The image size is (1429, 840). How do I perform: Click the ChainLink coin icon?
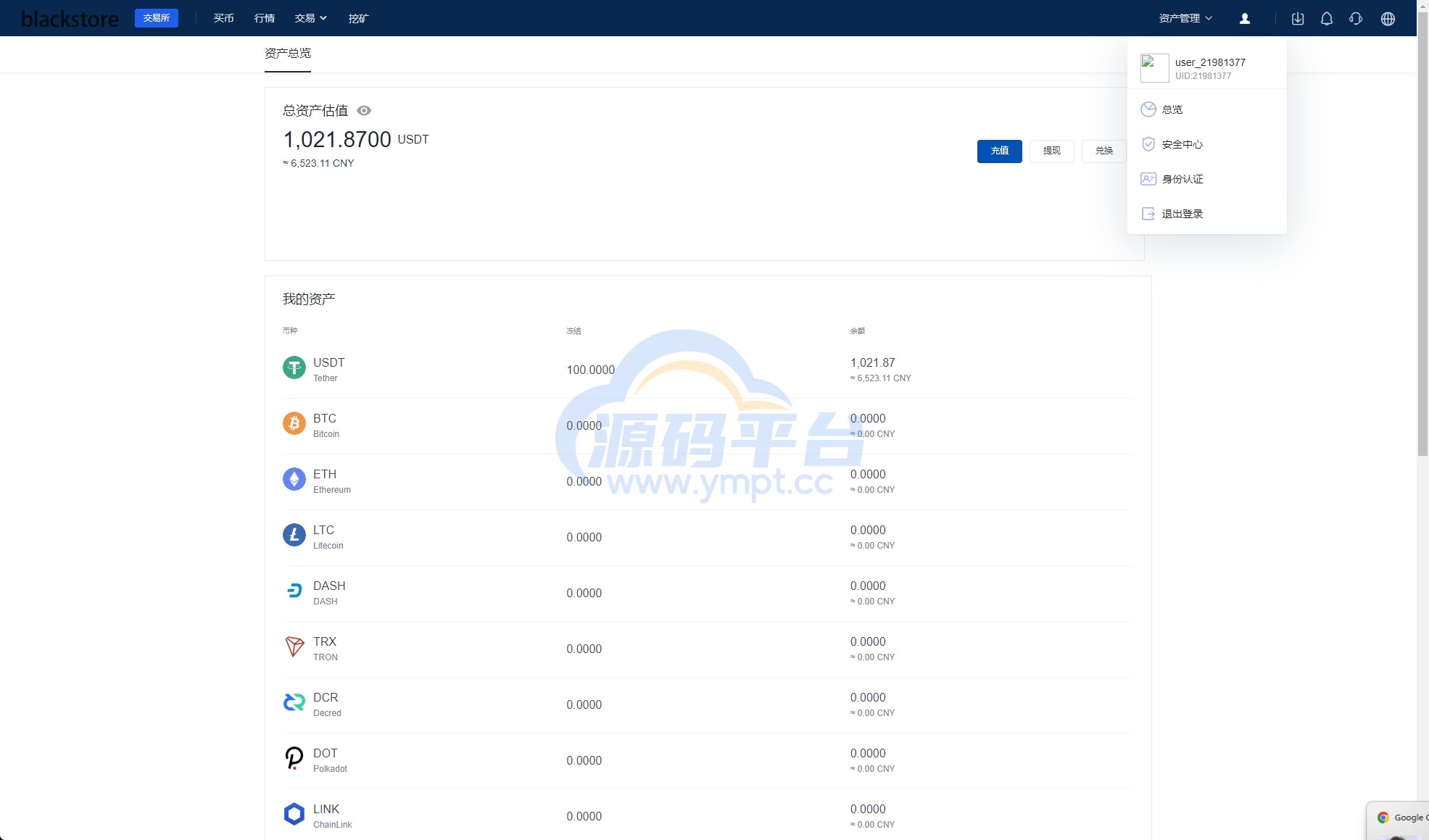coord(294,814)
